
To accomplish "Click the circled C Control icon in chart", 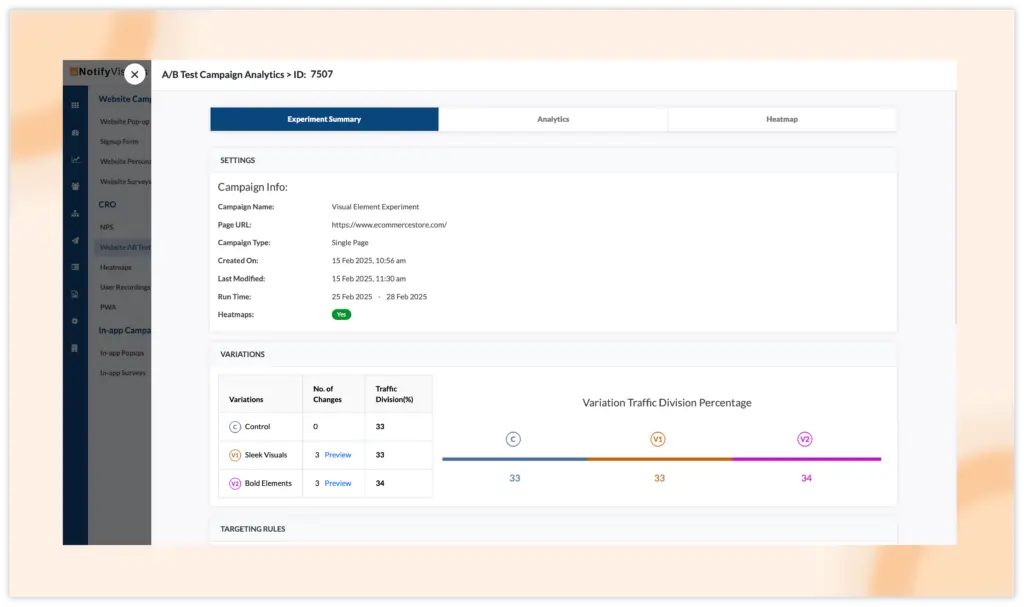I will (x=514, y=439).
